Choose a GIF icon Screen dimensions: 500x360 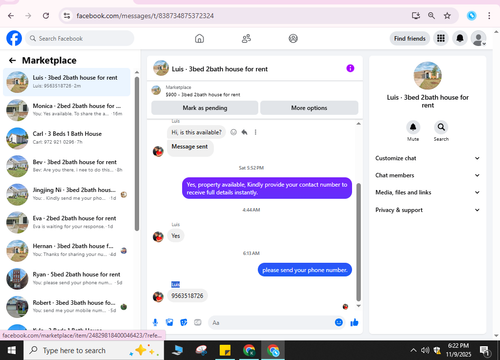tap(198, 322)
